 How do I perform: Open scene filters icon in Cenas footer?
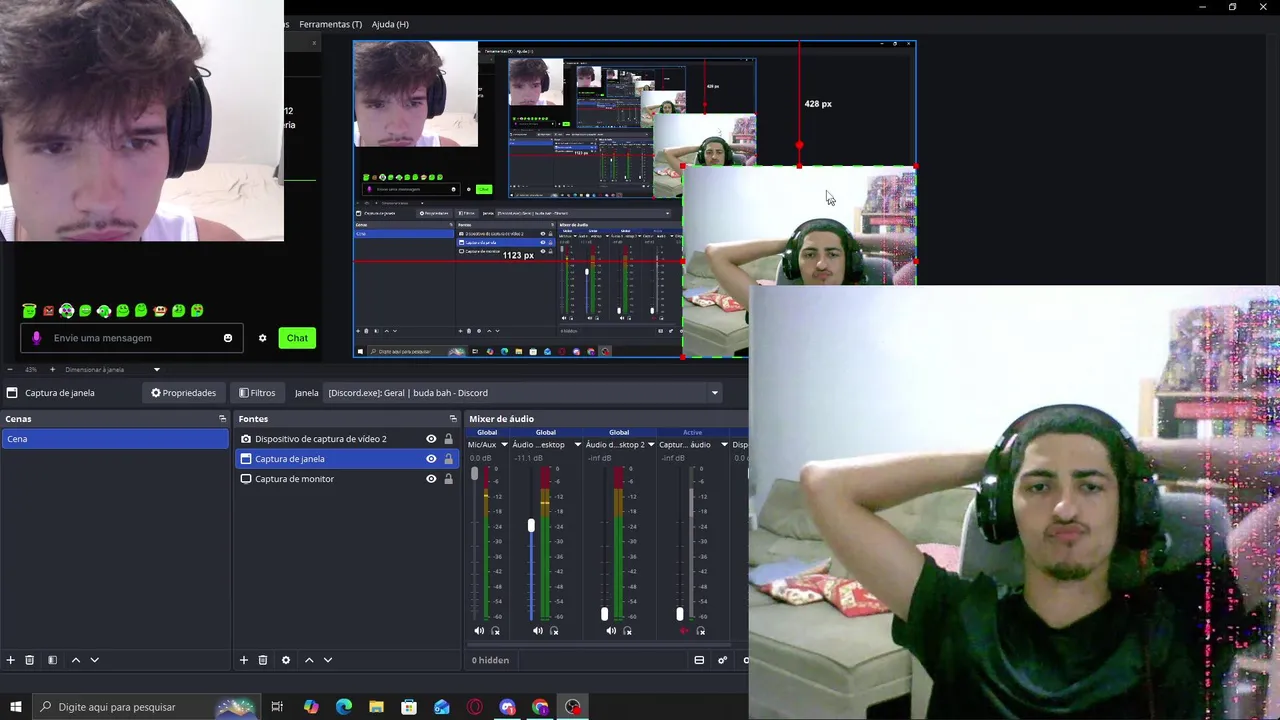click(52, 660)
